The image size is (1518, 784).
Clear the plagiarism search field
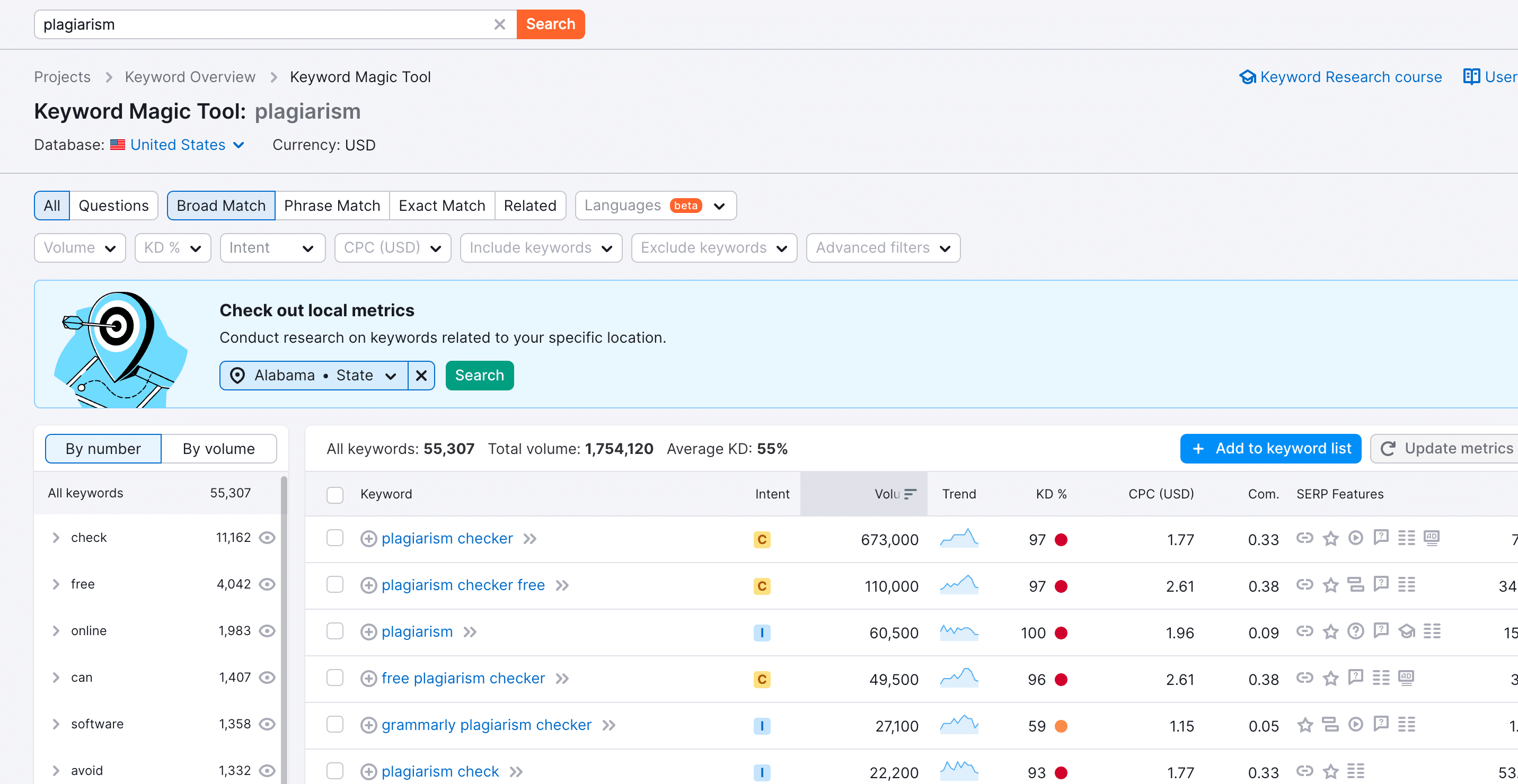(x=499, y=24)
